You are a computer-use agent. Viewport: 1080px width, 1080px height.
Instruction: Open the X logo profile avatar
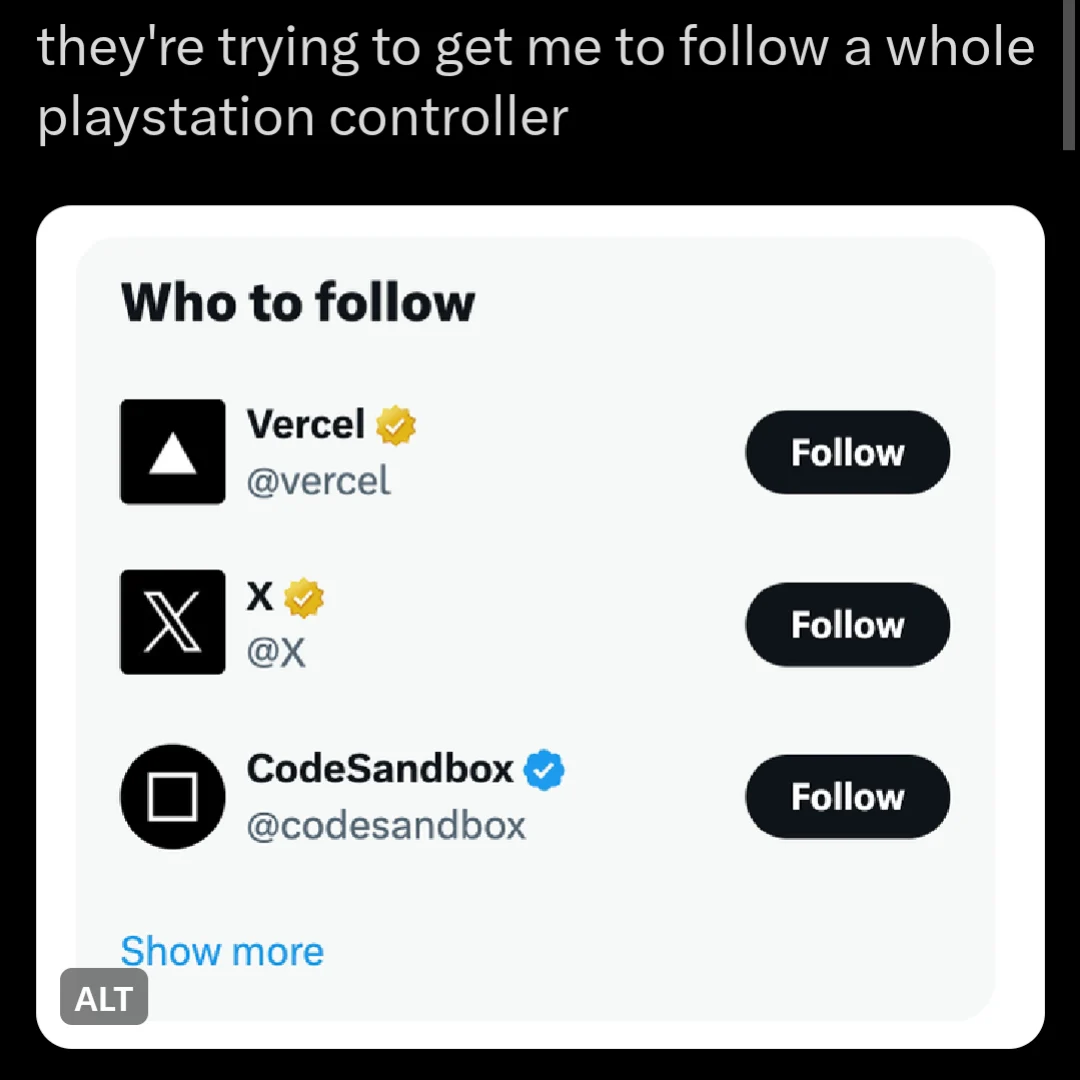[172, 621]
